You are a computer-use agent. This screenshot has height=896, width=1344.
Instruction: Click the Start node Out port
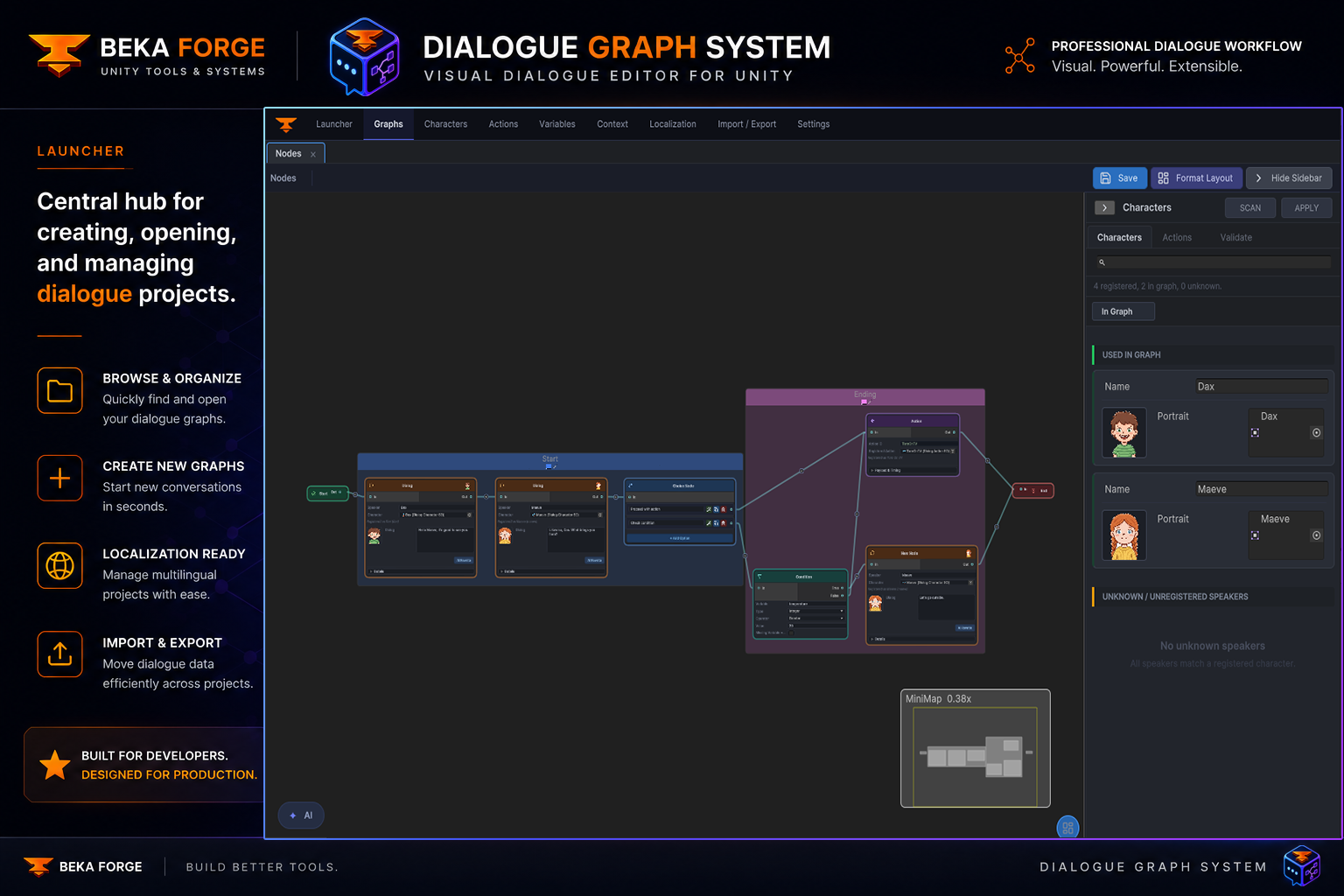[x=339, y=493]
